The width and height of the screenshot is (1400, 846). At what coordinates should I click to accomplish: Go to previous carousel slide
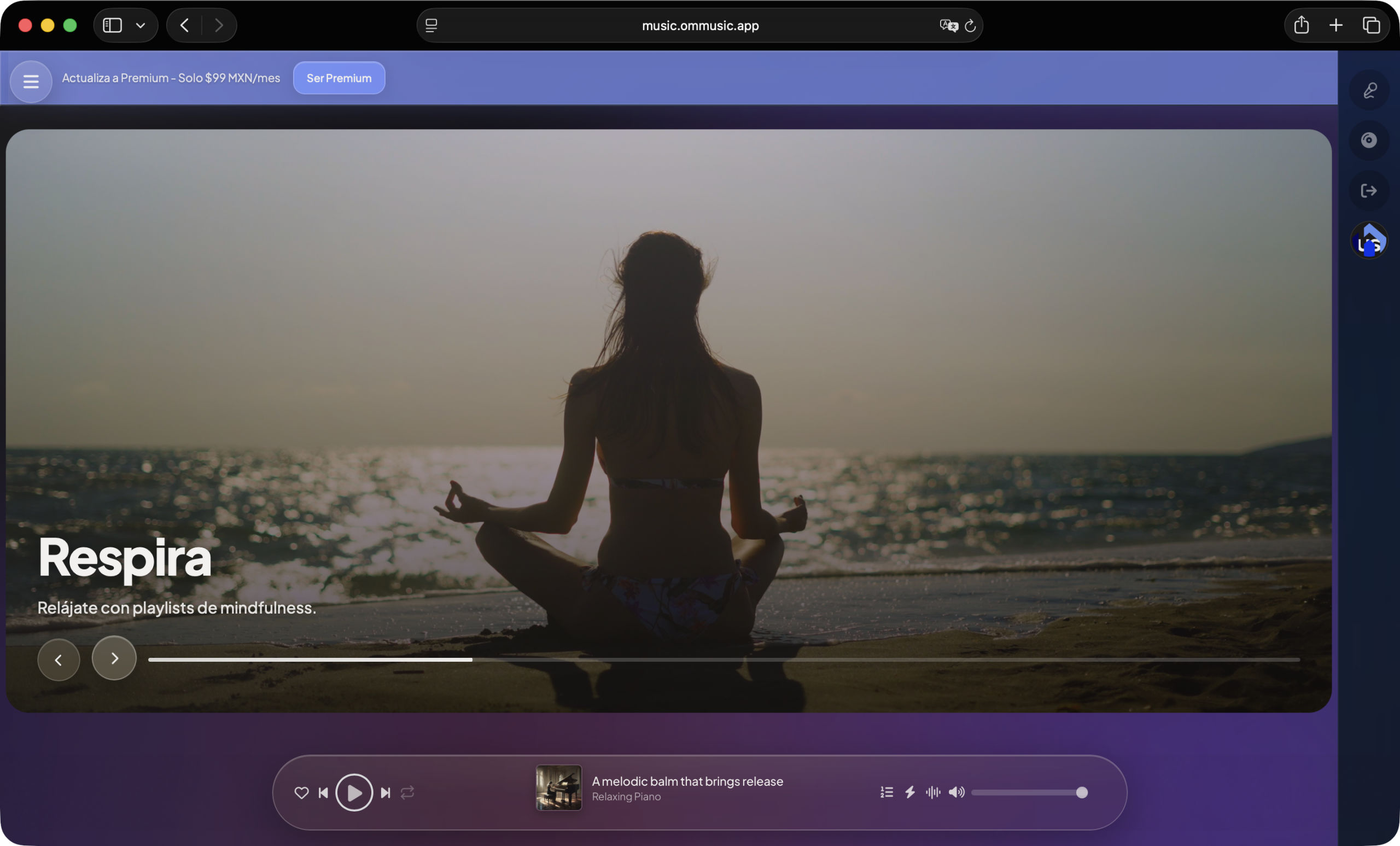tap(59, 660)
